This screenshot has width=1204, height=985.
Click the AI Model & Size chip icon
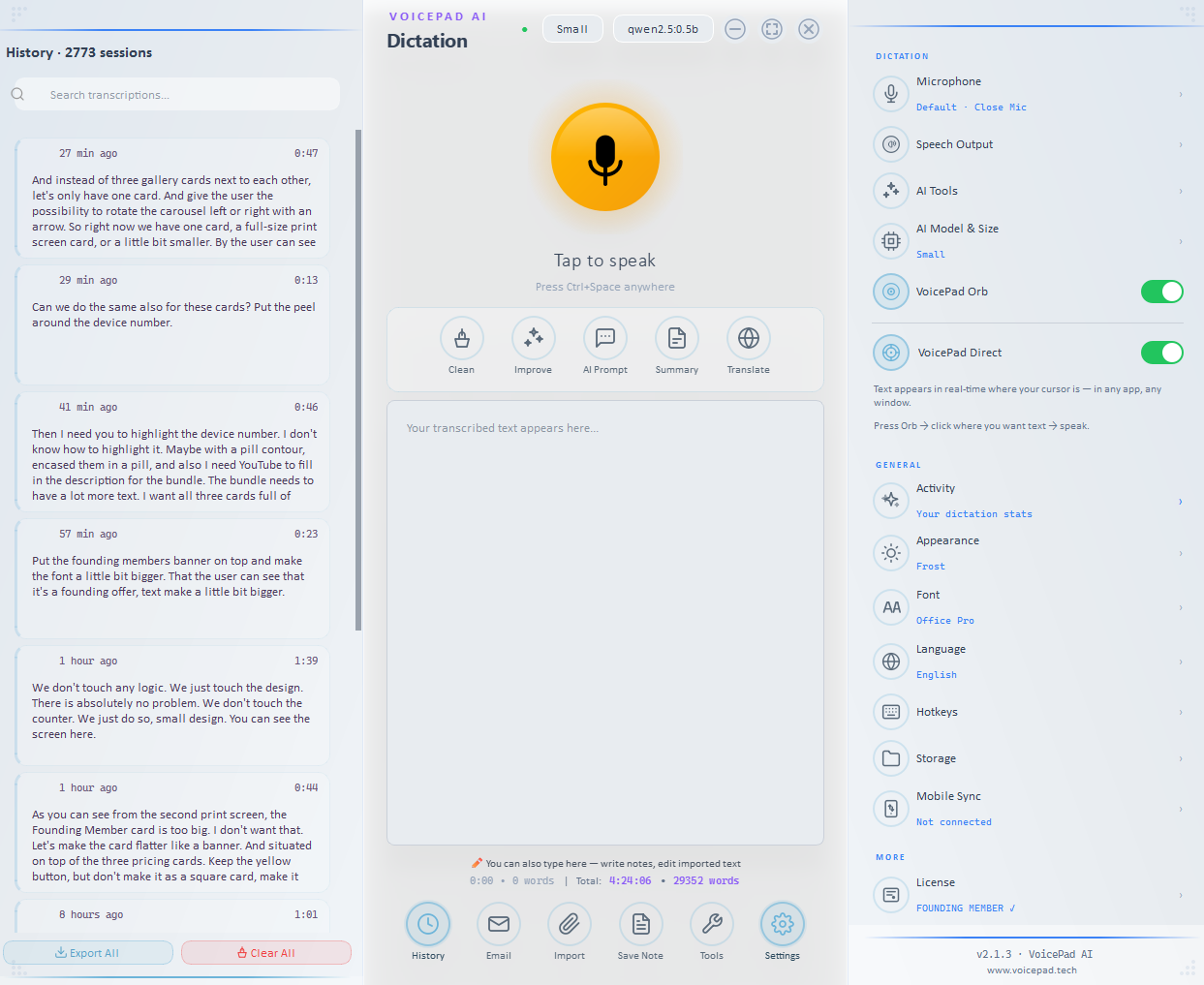(891, 241)
